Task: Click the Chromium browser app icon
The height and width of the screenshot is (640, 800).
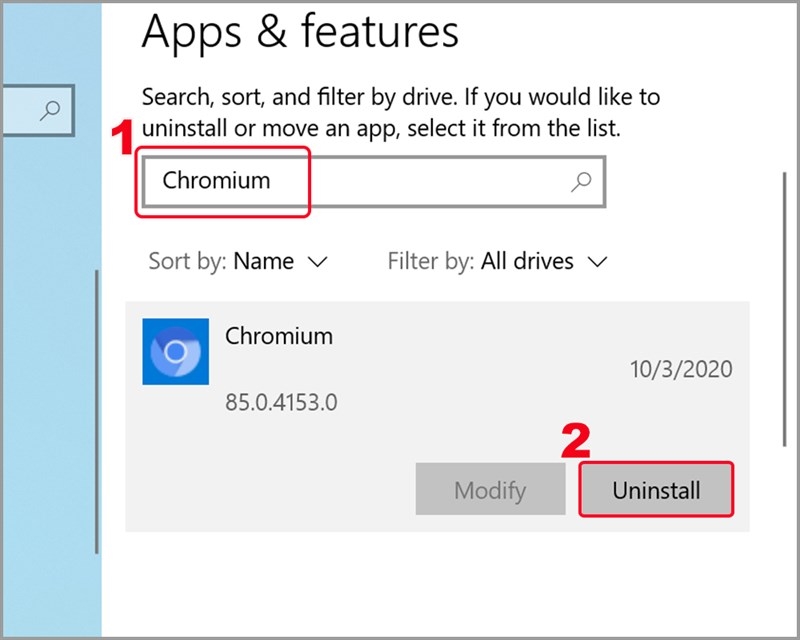Action: (x=176, y=353)
